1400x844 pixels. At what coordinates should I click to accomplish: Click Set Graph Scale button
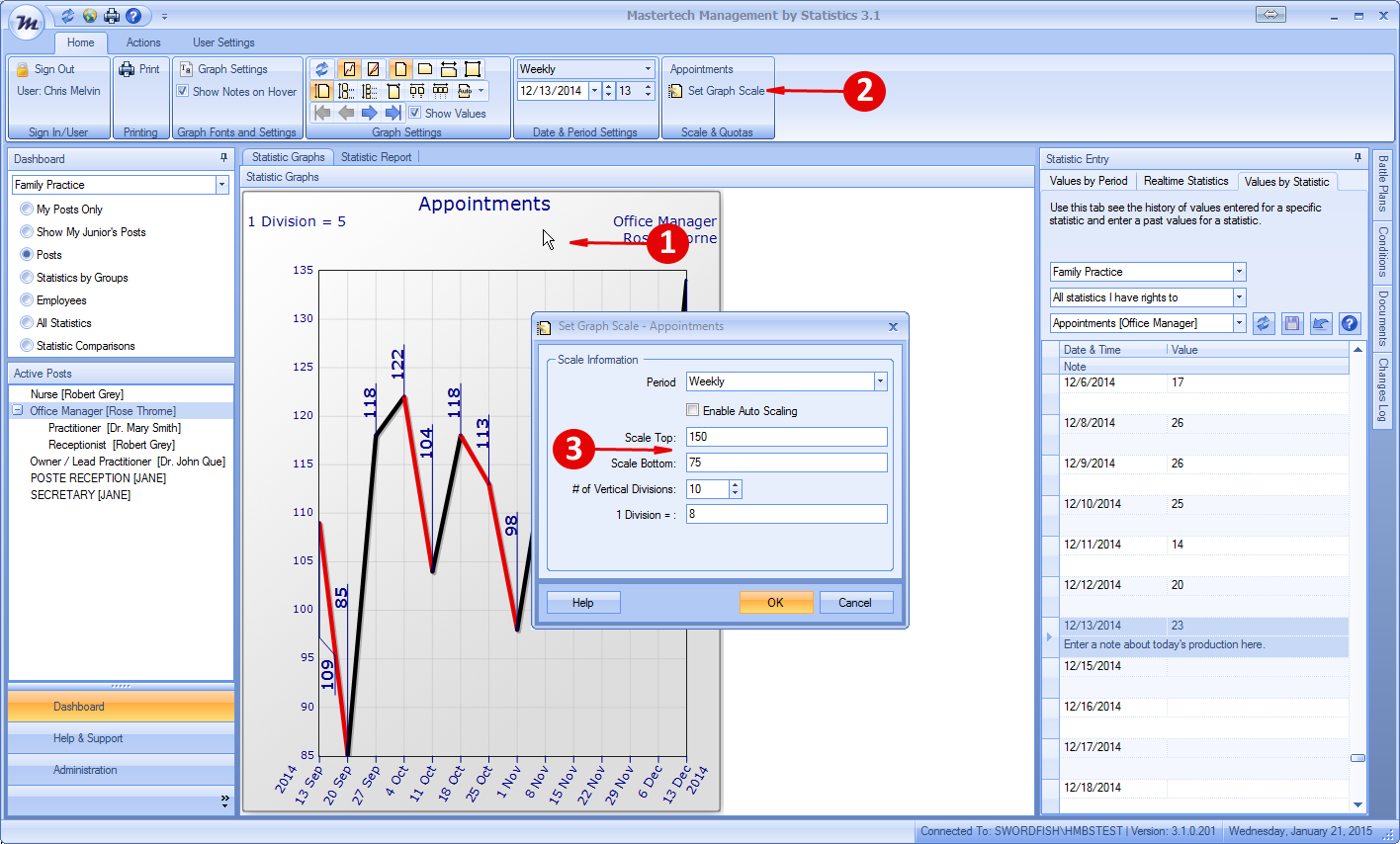(717, 91)
